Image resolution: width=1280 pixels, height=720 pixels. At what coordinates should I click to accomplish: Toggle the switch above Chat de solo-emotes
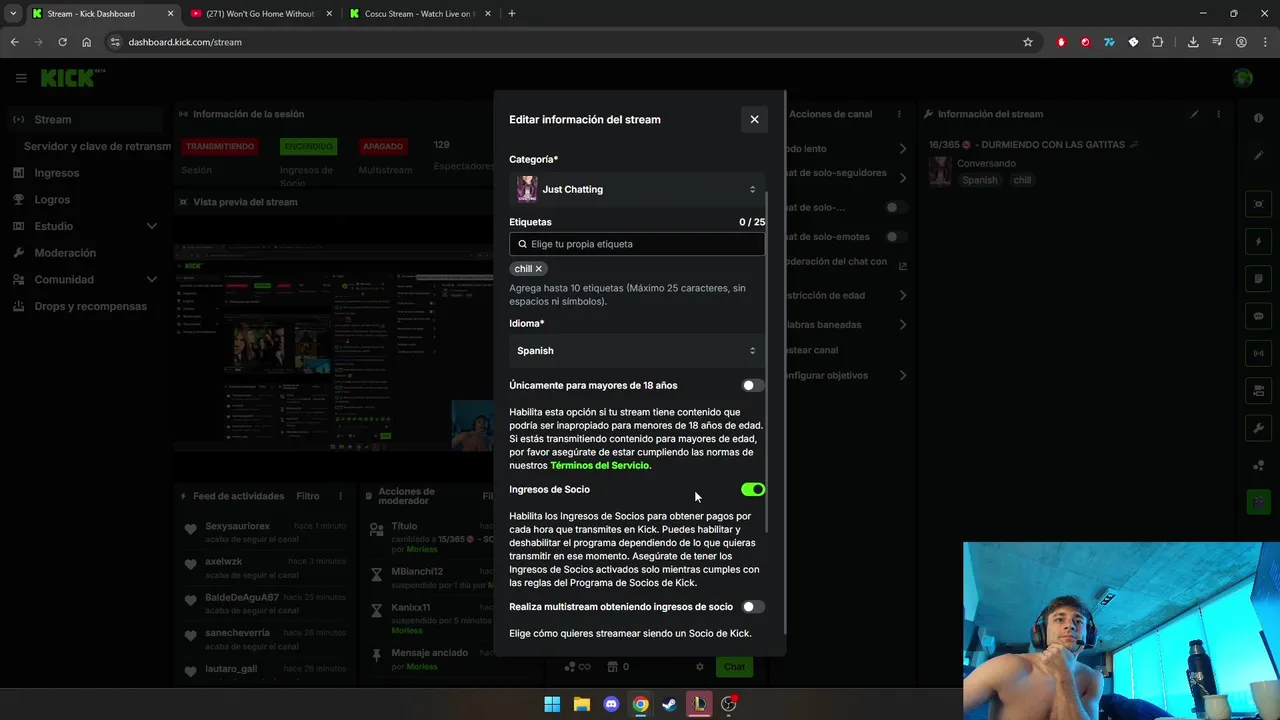tap(896, 207)
